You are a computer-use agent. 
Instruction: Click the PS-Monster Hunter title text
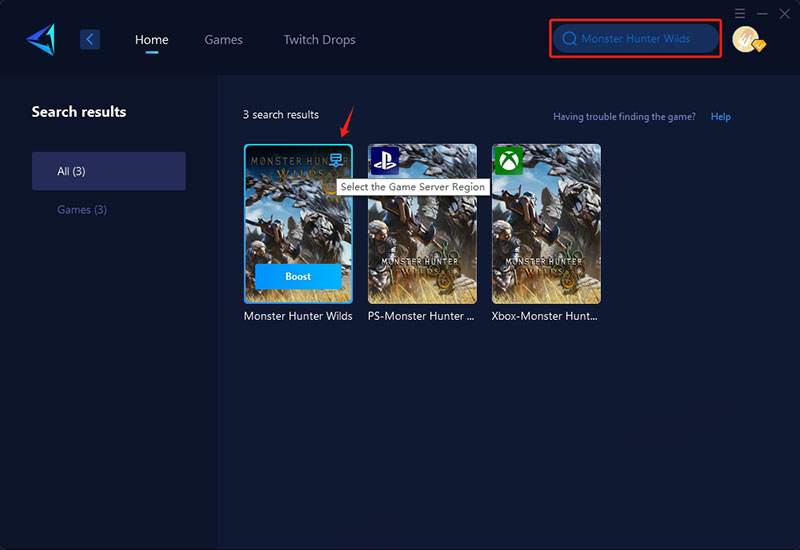(421, 316)
